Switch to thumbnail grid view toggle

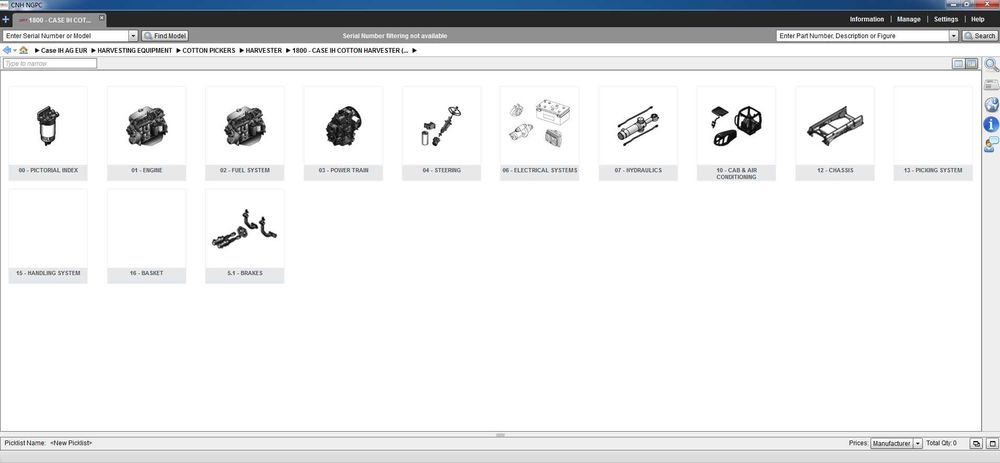tap(971, 63)
